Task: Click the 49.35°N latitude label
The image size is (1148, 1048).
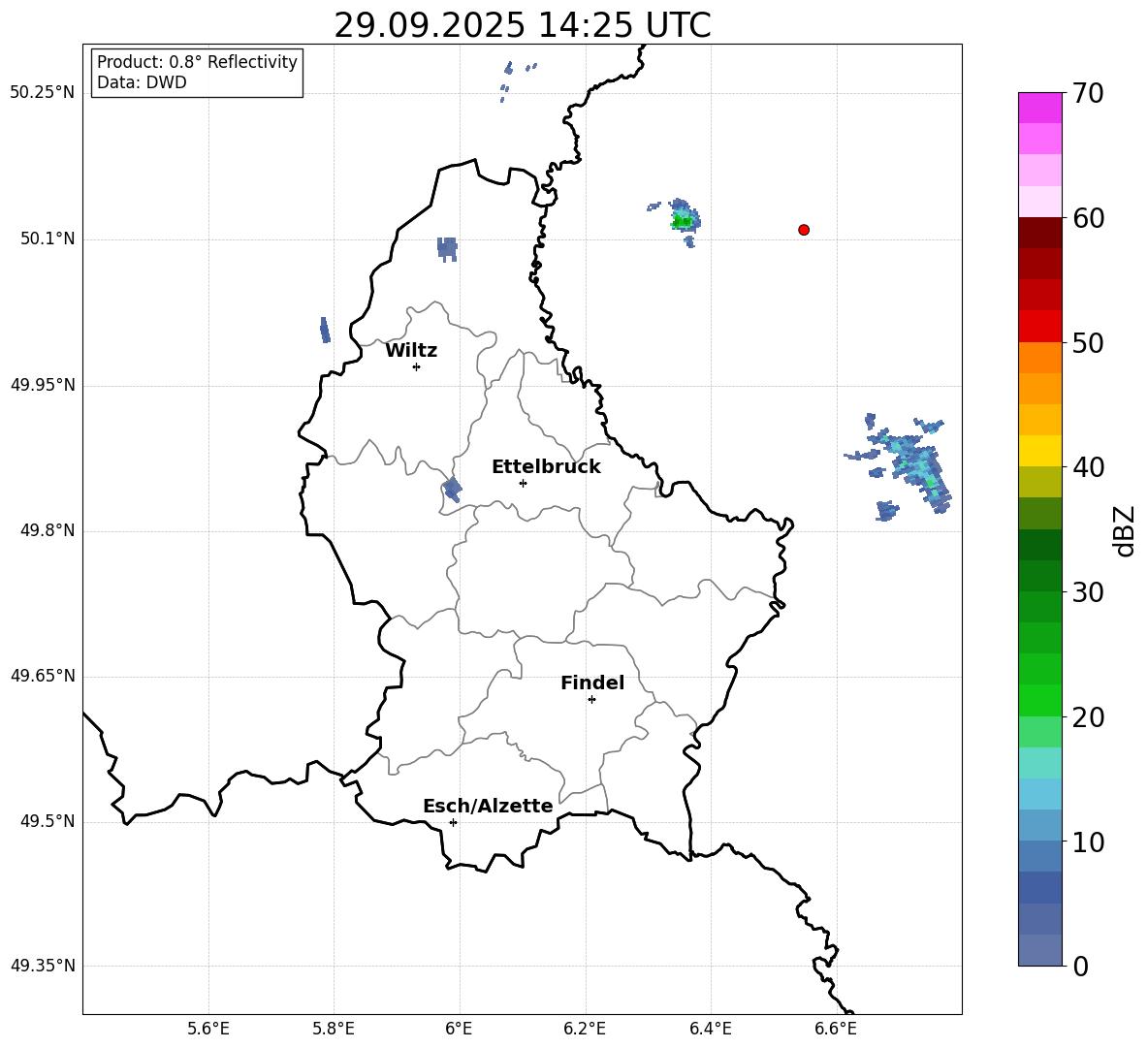Action: pyautogui.click(x=43, y=966)
